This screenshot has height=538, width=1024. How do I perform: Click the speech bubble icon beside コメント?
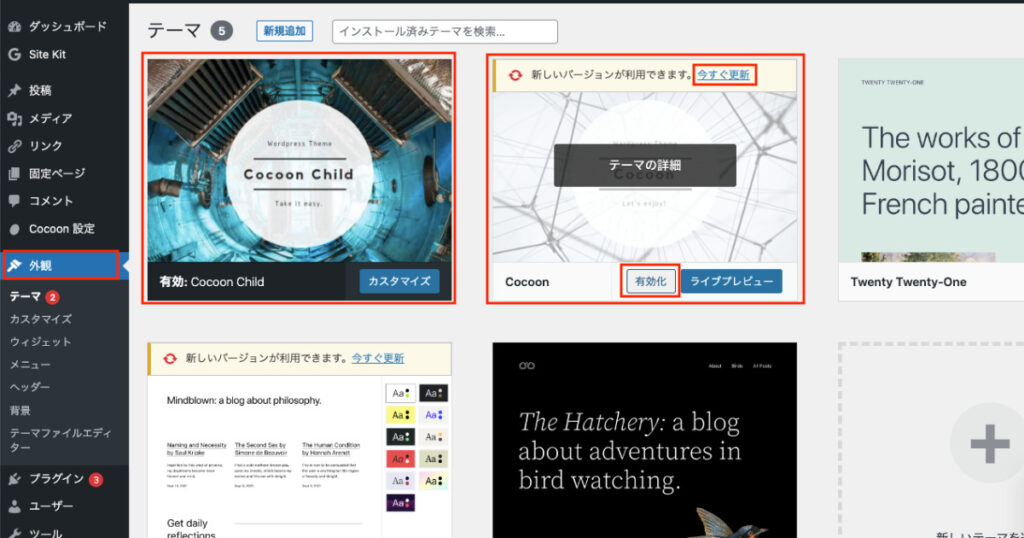click(14, 201)
